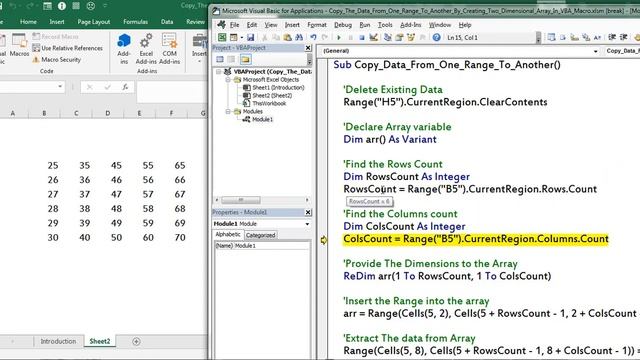
Task: Switch to the Page Layout ribbon tab
Action: pos(93,22)
